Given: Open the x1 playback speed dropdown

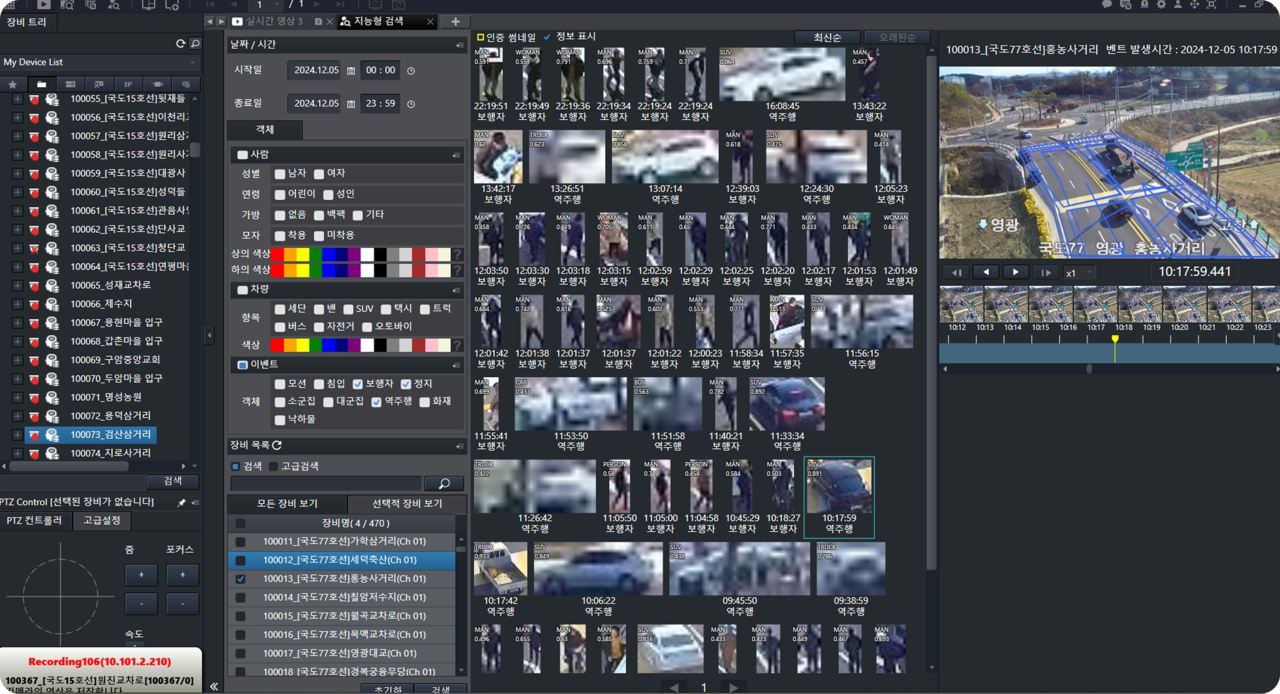Looking at the screenshot, I should click(x=1077, y=273).
